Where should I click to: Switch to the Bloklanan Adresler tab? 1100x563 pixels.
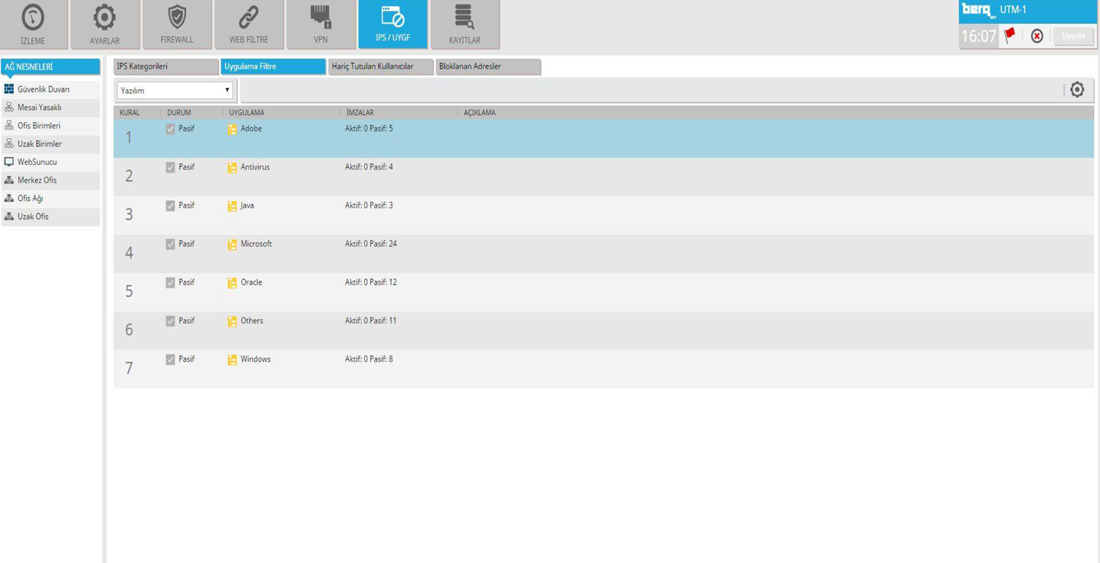click(x=489, y=67)
